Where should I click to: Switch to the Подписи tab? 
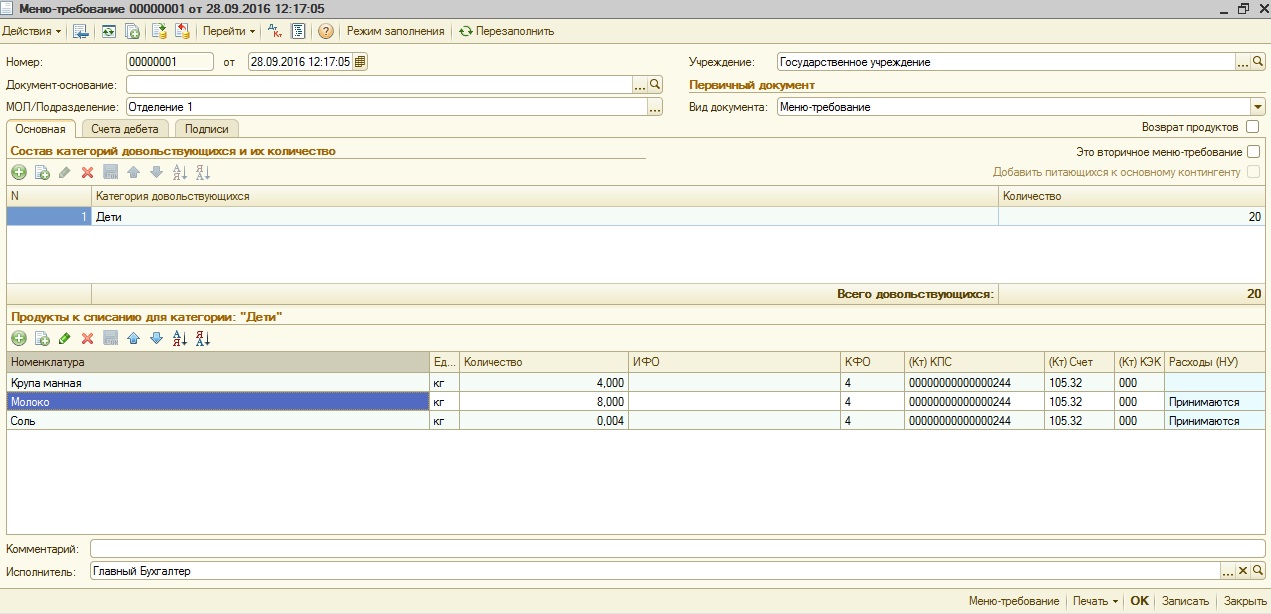[x=206, y=129]
